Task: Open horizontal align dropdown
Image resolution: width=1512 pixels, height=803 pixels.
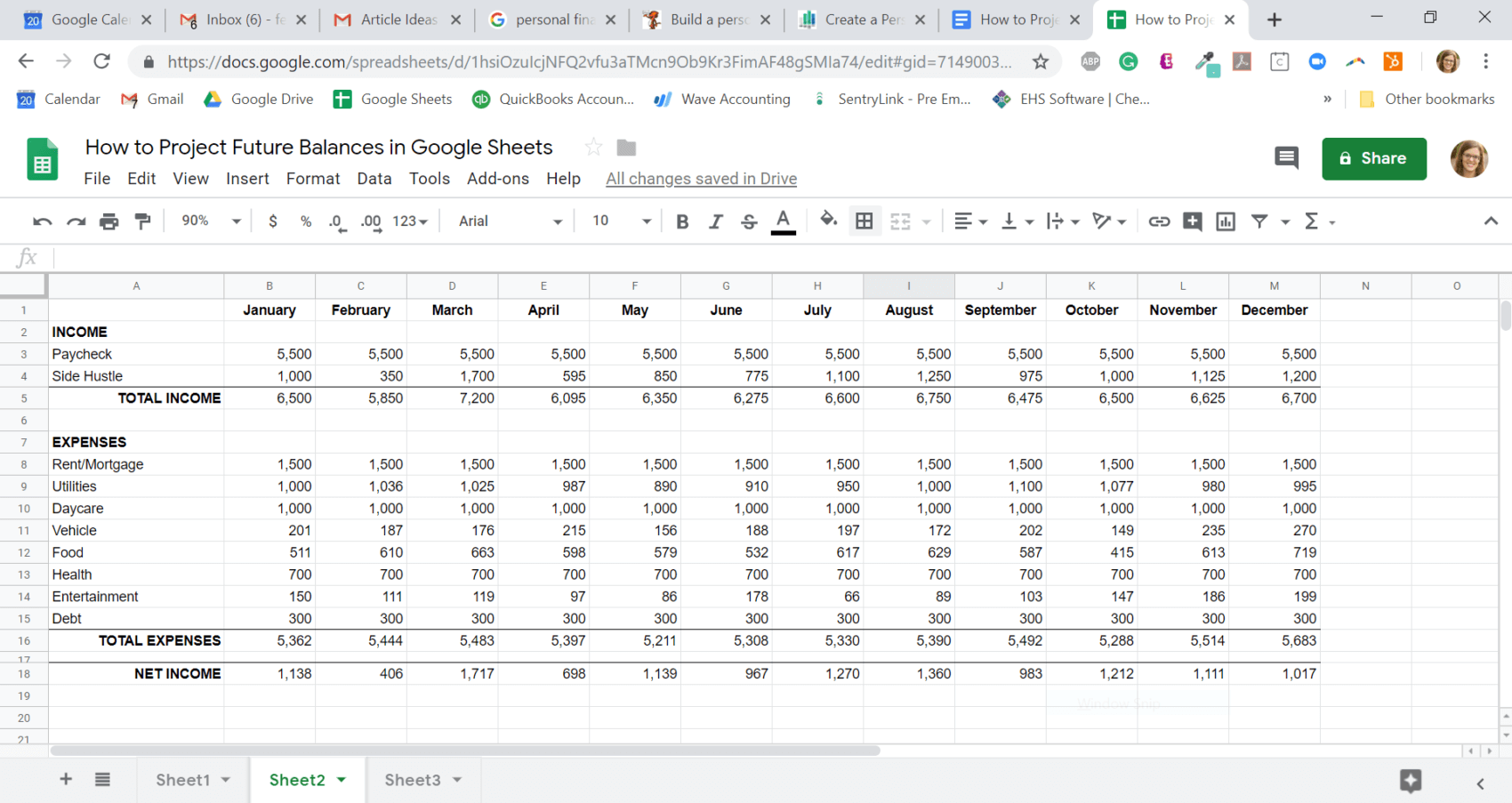Action: tap(969, 221)
